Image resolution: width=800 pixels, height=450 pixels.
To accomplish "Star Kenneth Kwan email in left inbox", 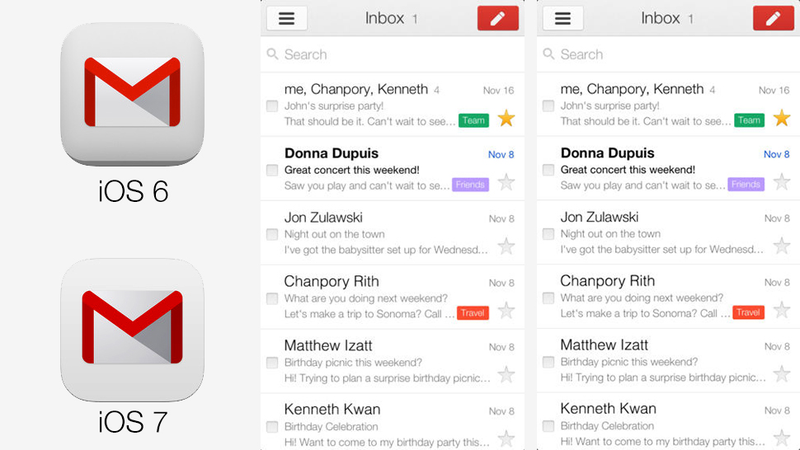I will (506, 438).
